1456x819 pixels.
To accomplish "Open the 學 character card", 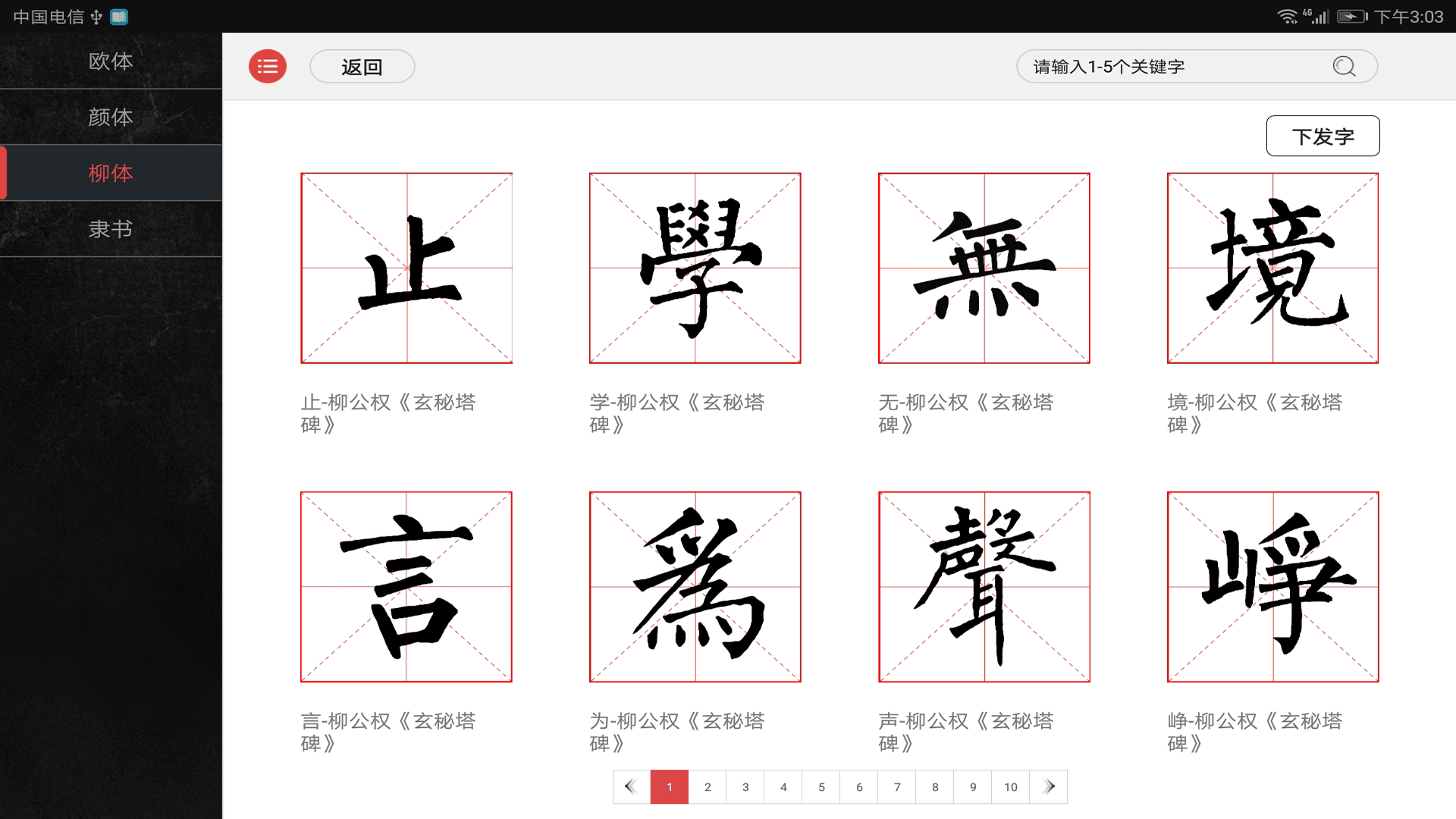I will [x=695, y=268].
